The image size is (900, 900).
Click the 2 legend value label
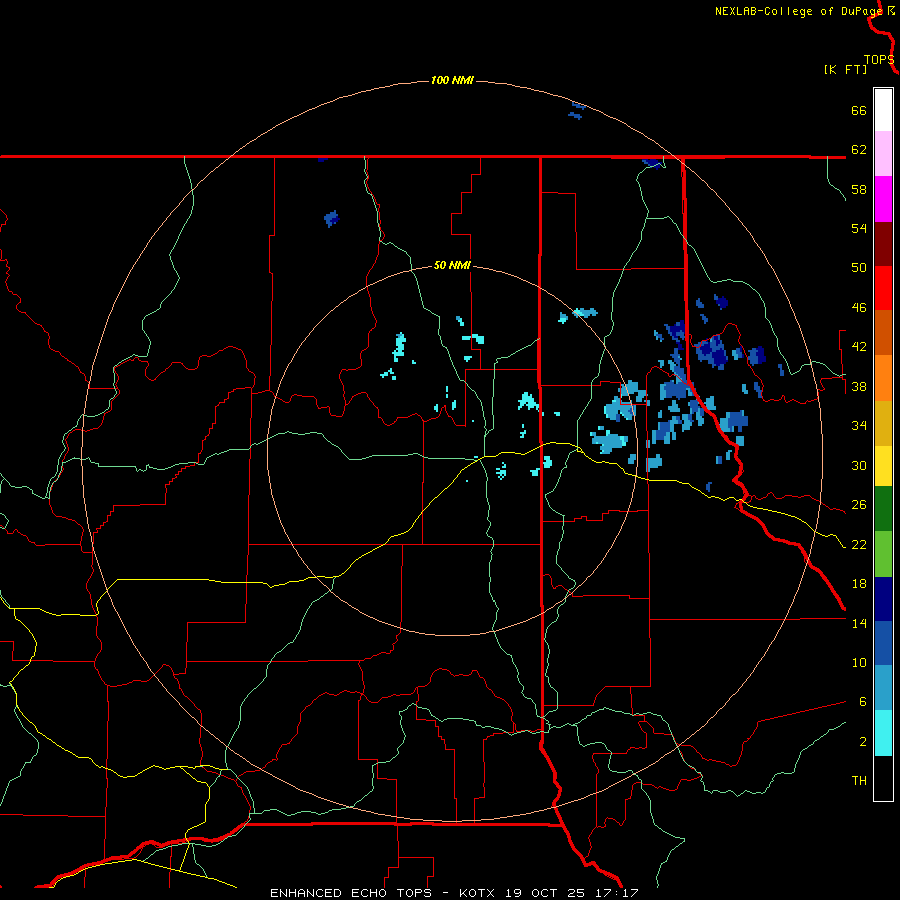pyautogui.click(x=863, y=742)
